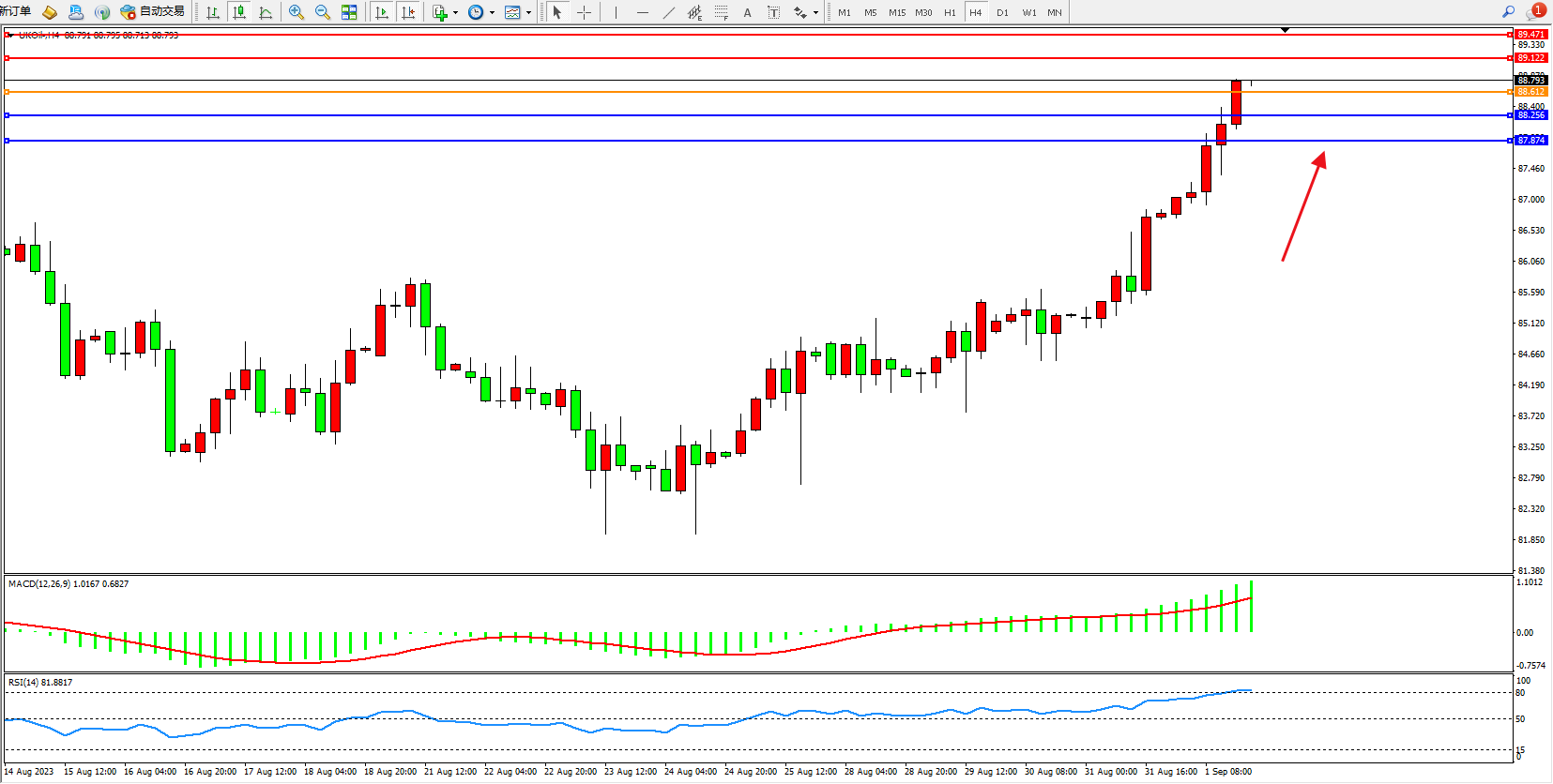Viewport: 1553px width, 784px height.
Task: Click the search magnifier button at top right
Action: (x=1509, y=12)
